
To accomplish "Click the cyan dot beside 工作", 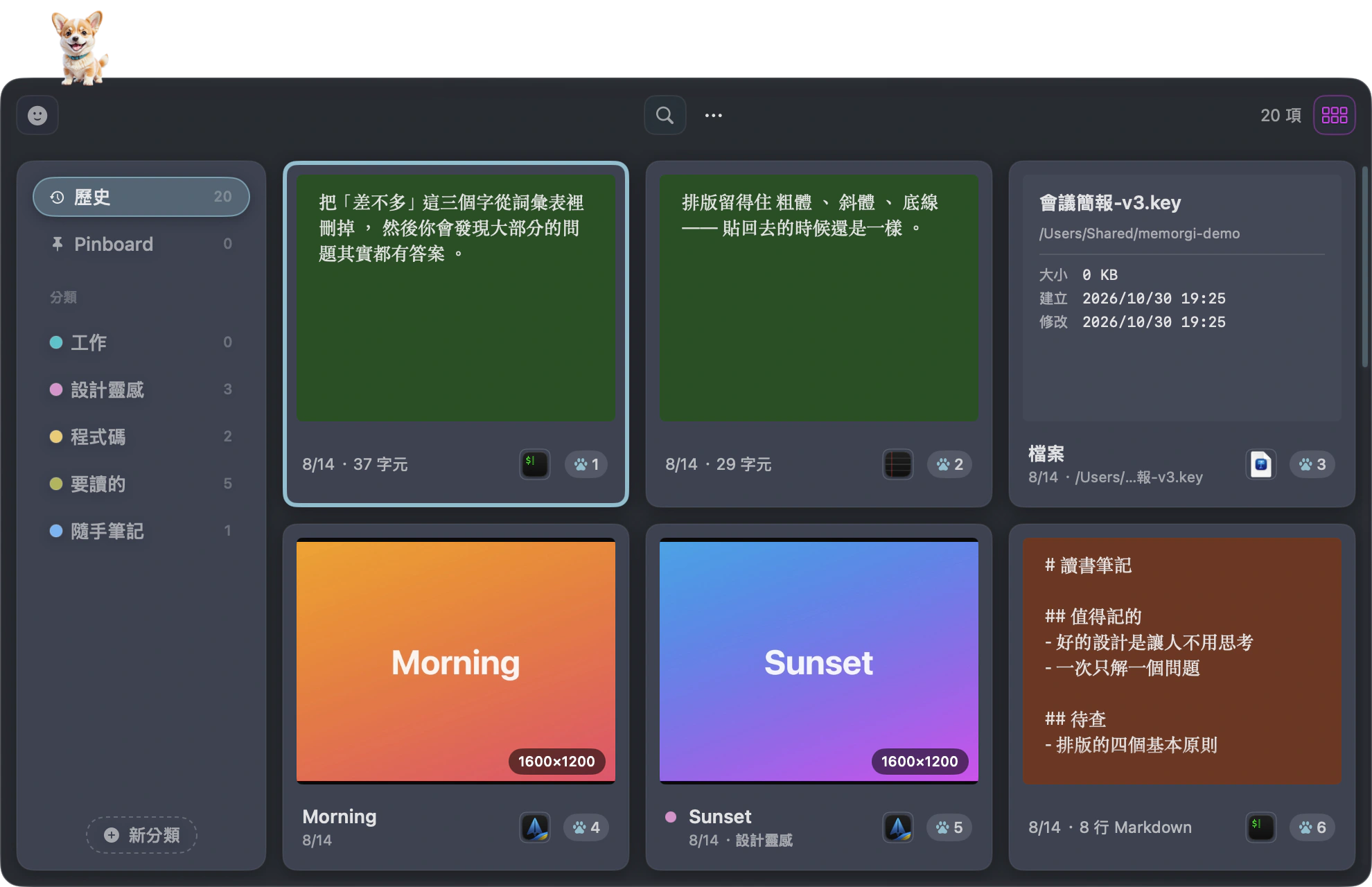I will pos(56,342).
